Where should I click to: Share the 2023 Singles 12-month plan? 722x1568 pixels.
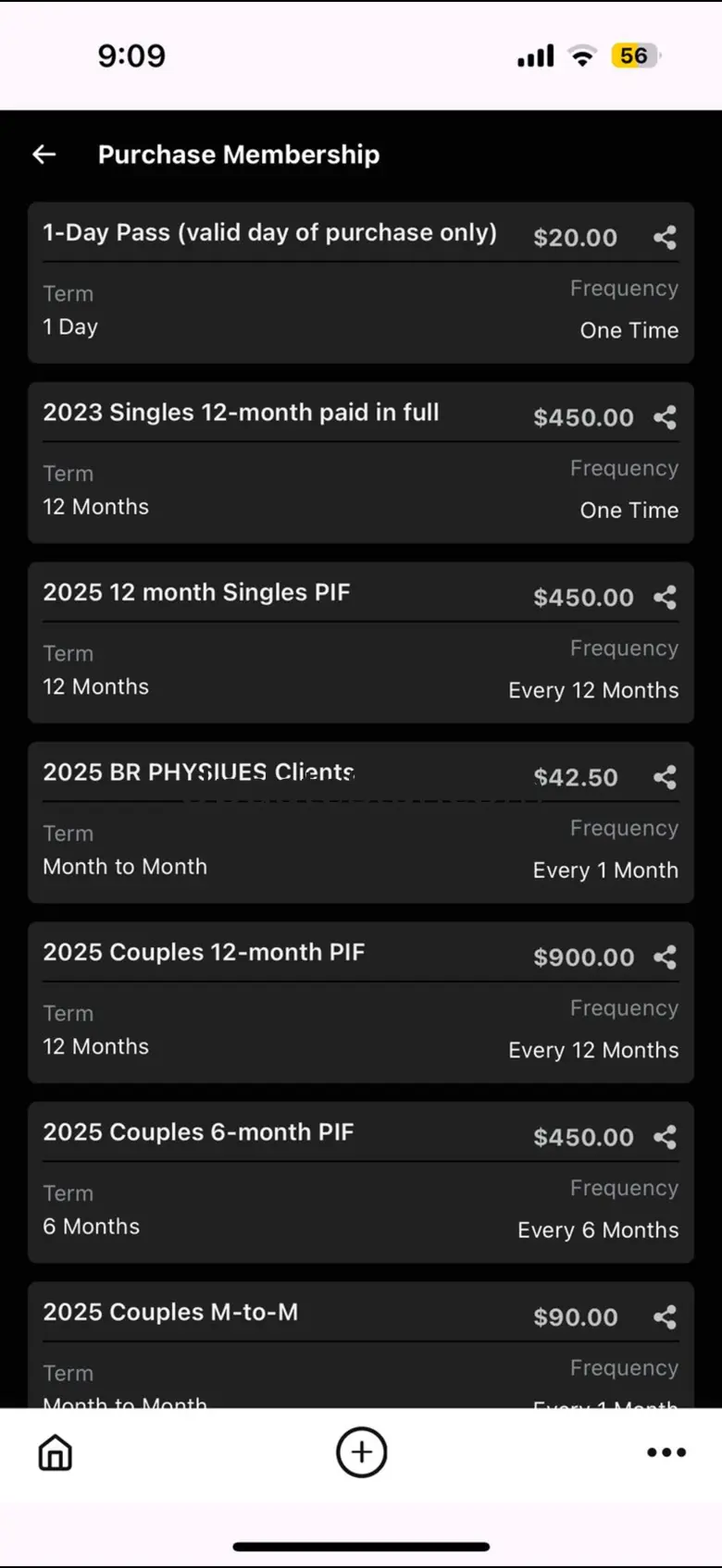pos(665,417)
